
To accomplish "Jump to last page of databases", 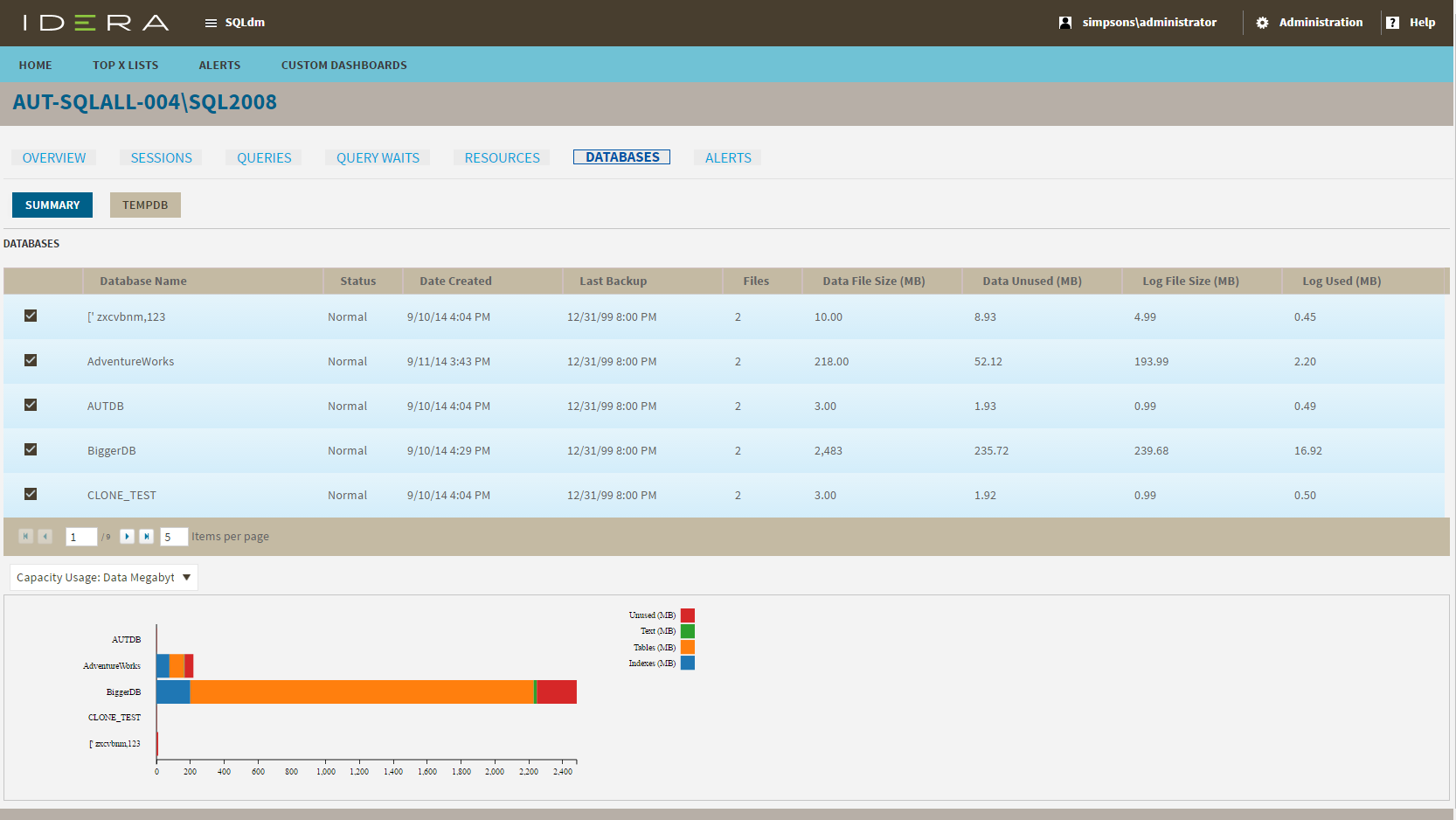I will [x=147, y=537].
